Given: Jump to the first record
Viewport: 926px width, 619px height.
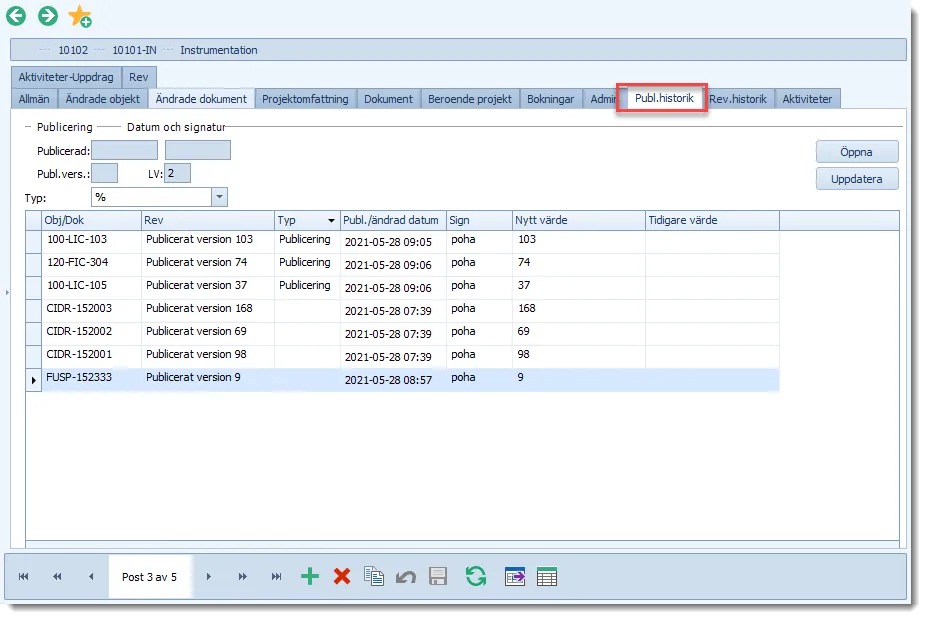Looking at the screenshot, I should pyautogui.click(x=24, y=576).
